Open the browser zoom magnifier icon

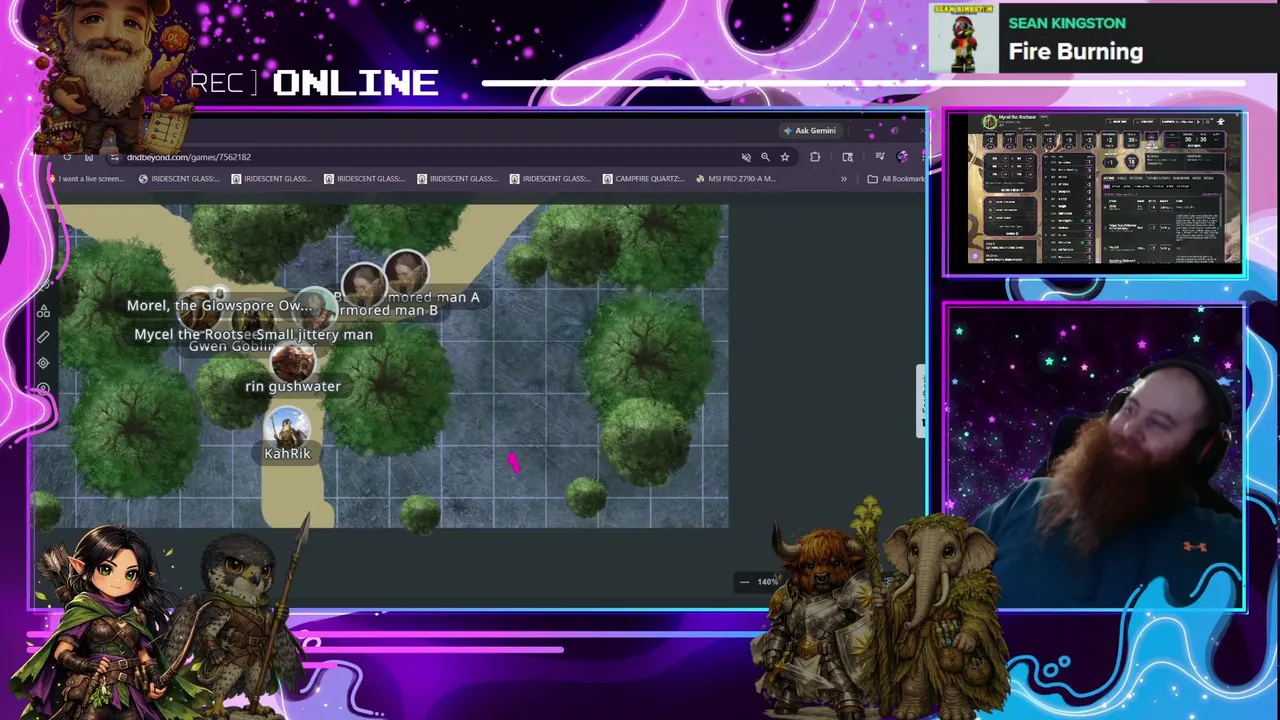(765, 157)
